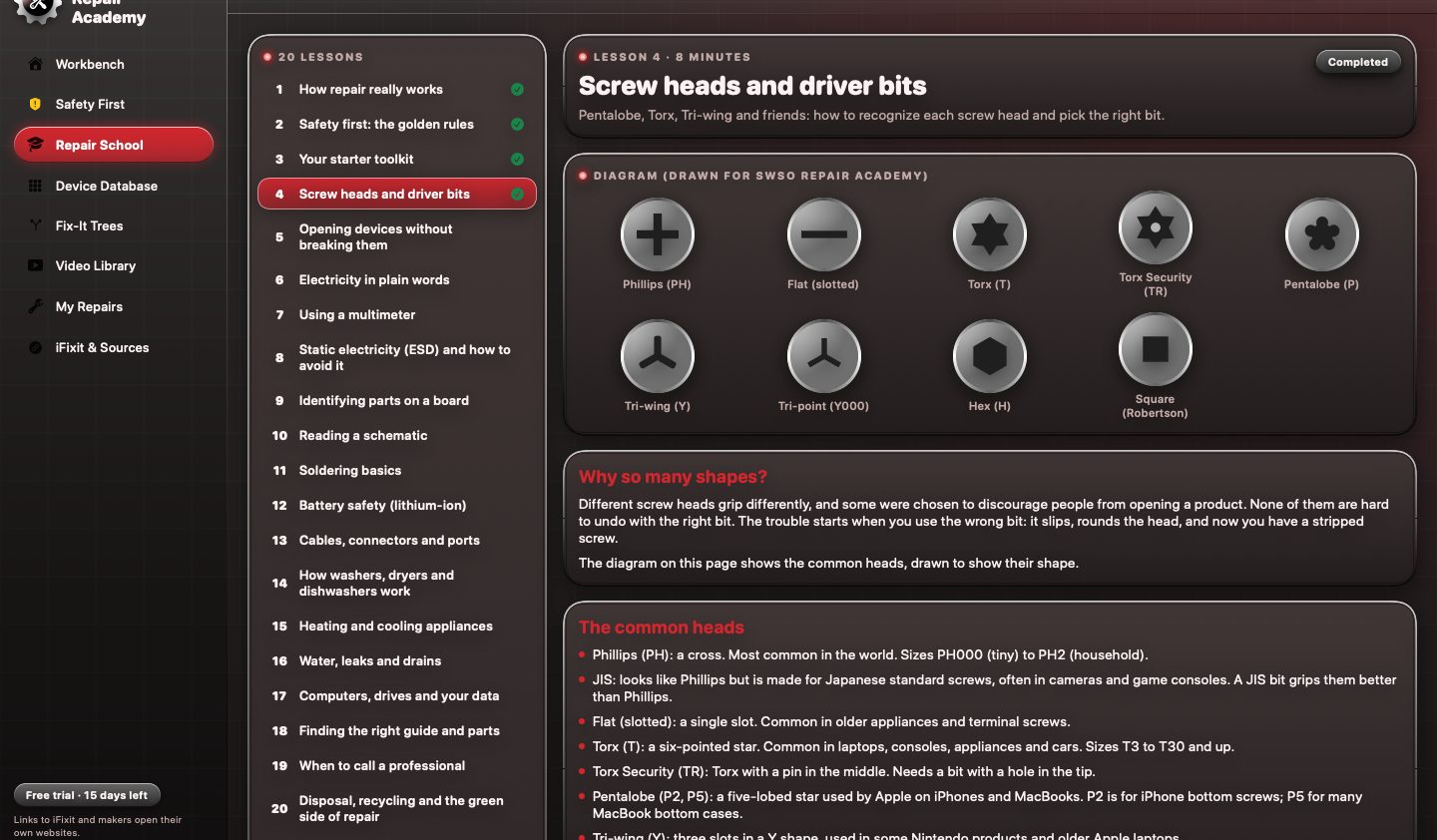Viewport: 1437px width, 840px height.
Task: Open lesson 7 Using a multimeter
Action: (397, 314)
